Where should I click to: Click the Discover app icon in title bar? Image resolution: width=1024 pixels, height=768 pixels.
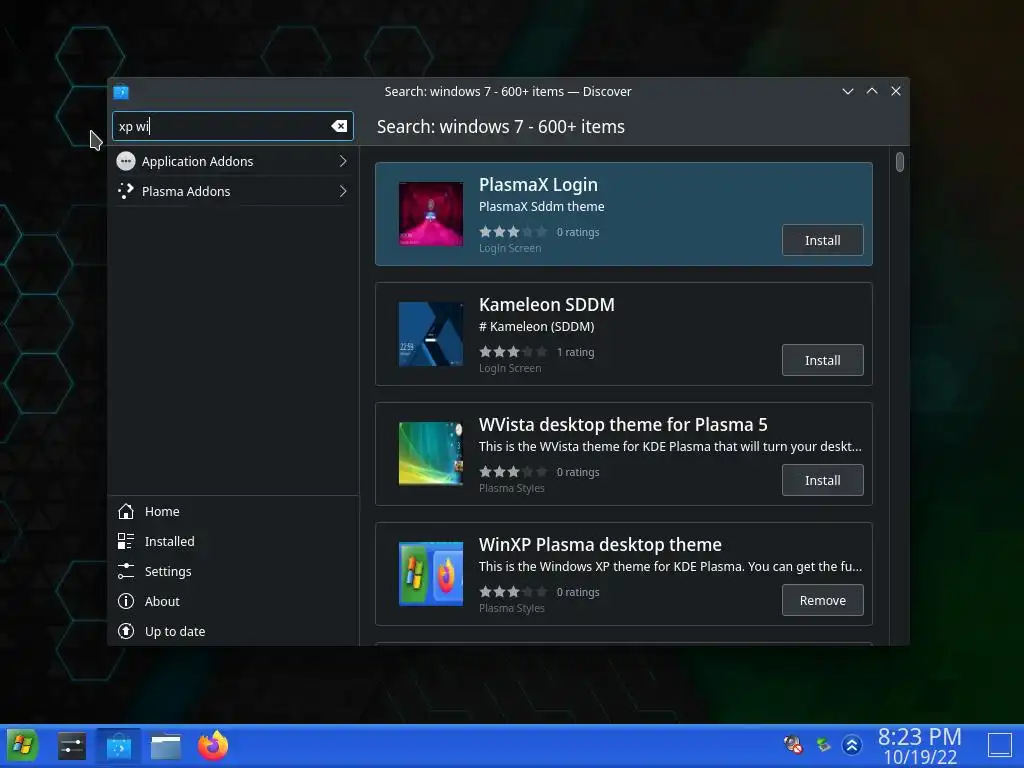pos(121,91)
